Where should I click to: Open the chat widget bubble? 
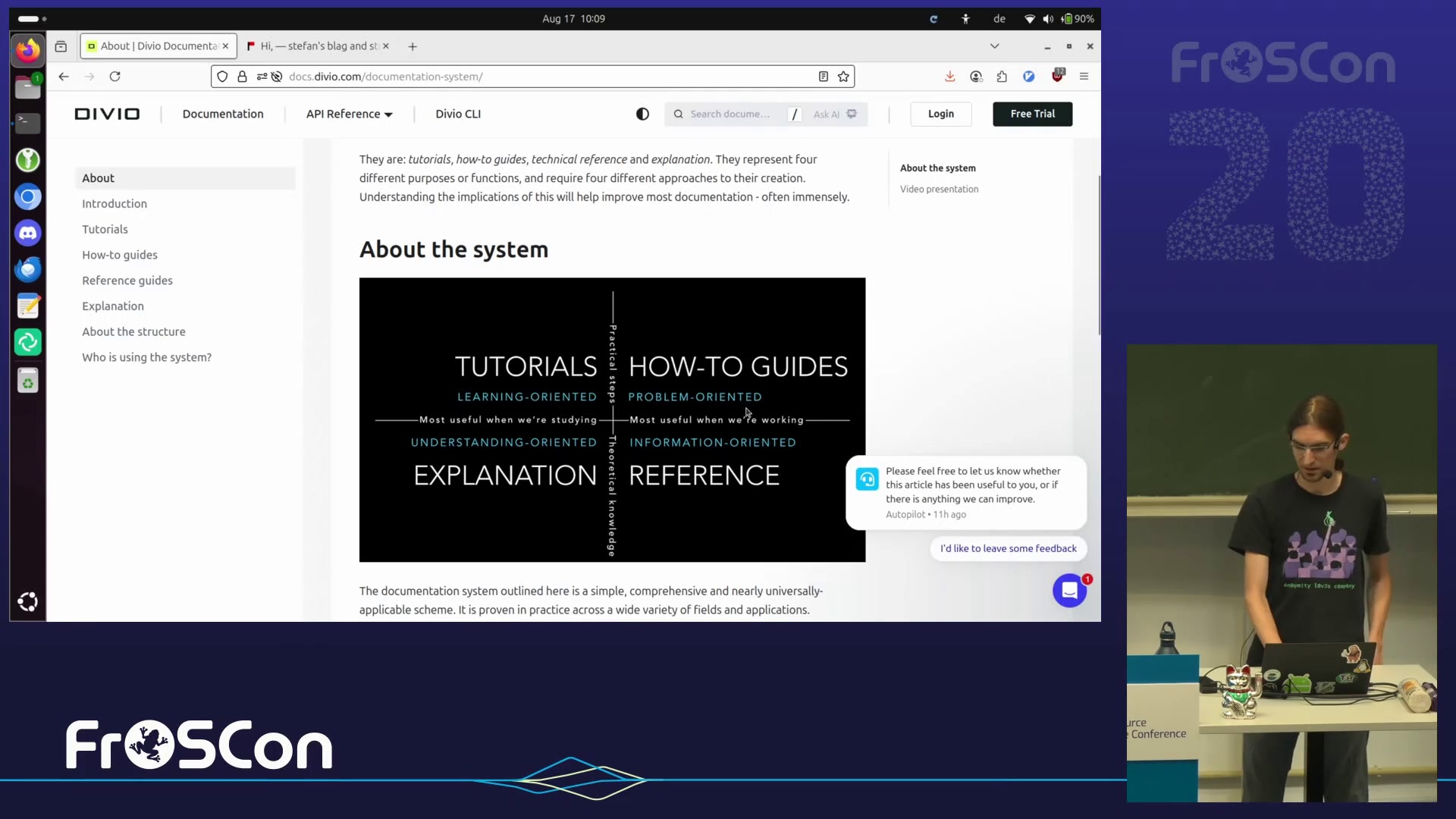point(1069,591)
